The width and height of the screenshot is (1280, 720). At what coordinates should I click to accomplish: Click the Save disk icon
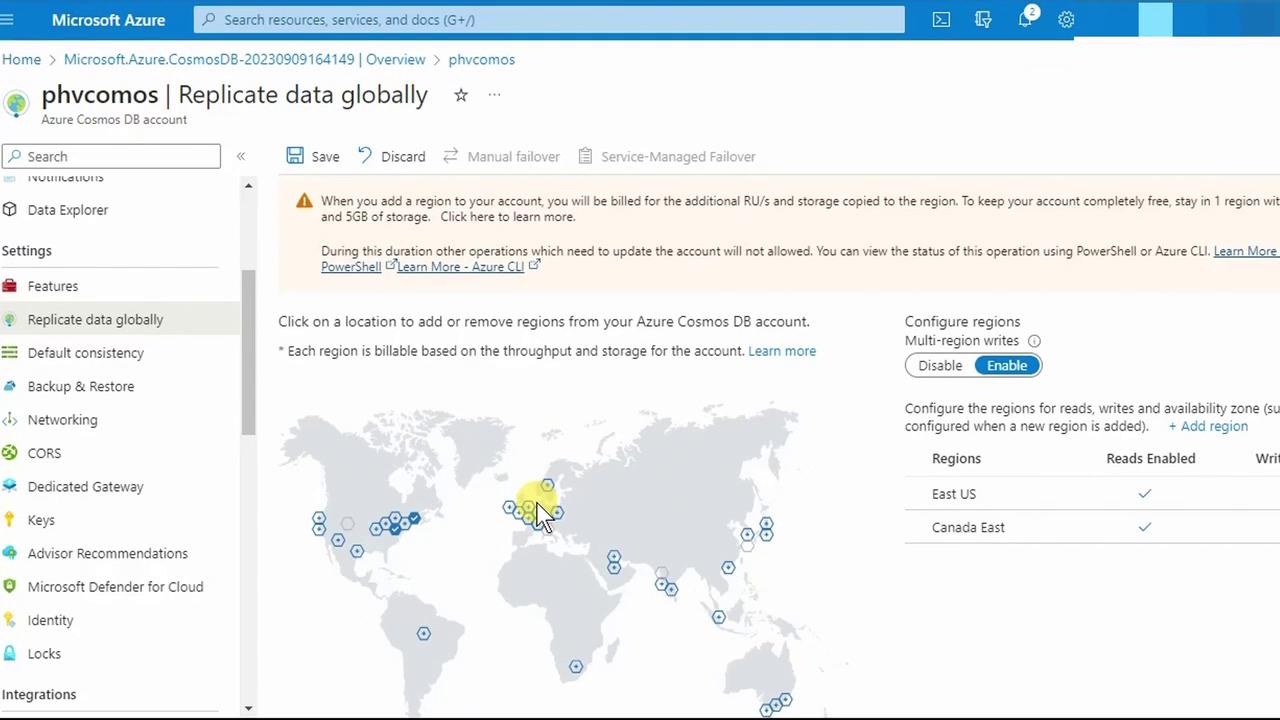pyautogui.click(x=295, y=156)
